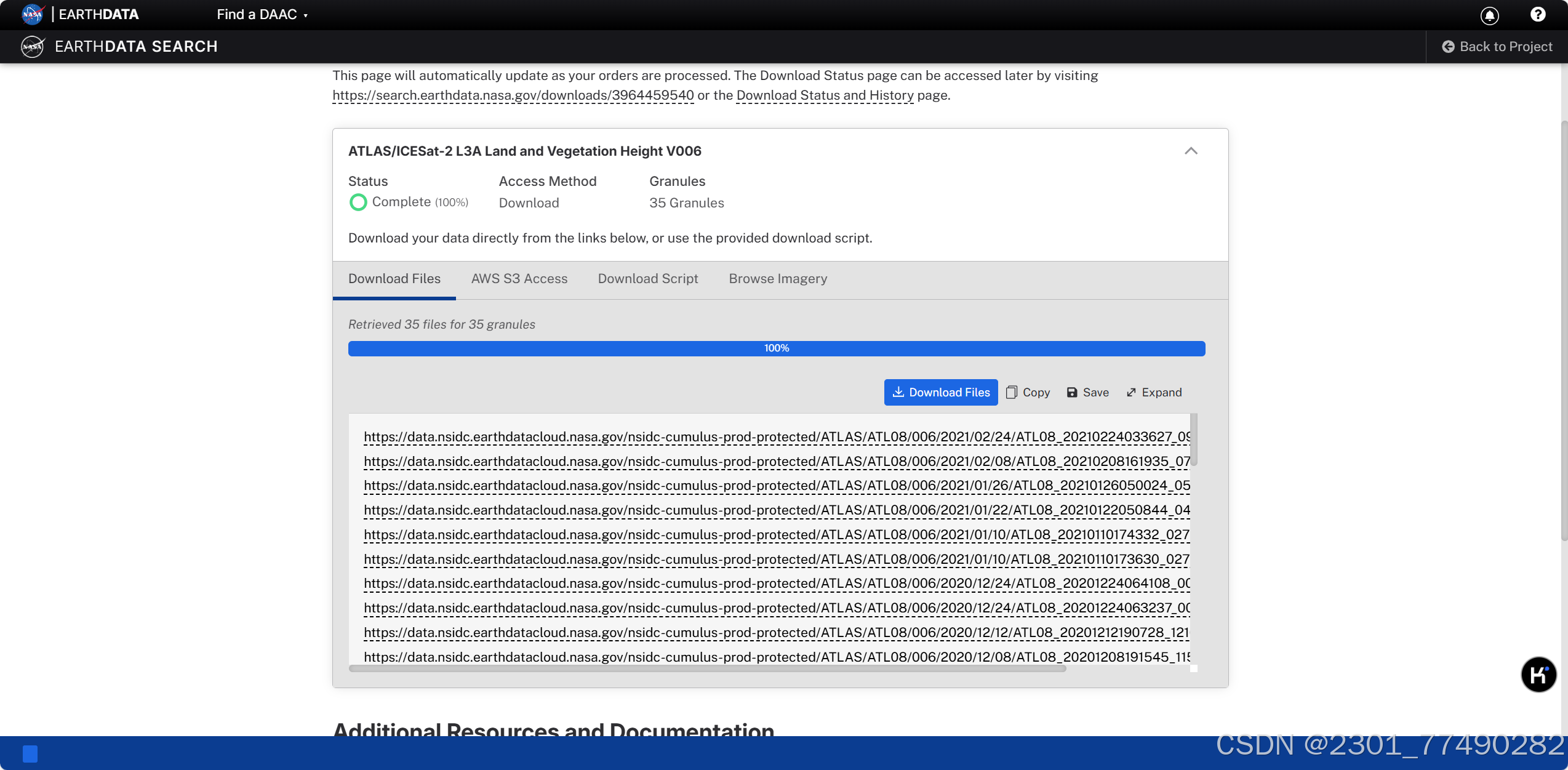Open the Download Status and History link
This screenshot has height=770, width=1568.
[825, 95]
